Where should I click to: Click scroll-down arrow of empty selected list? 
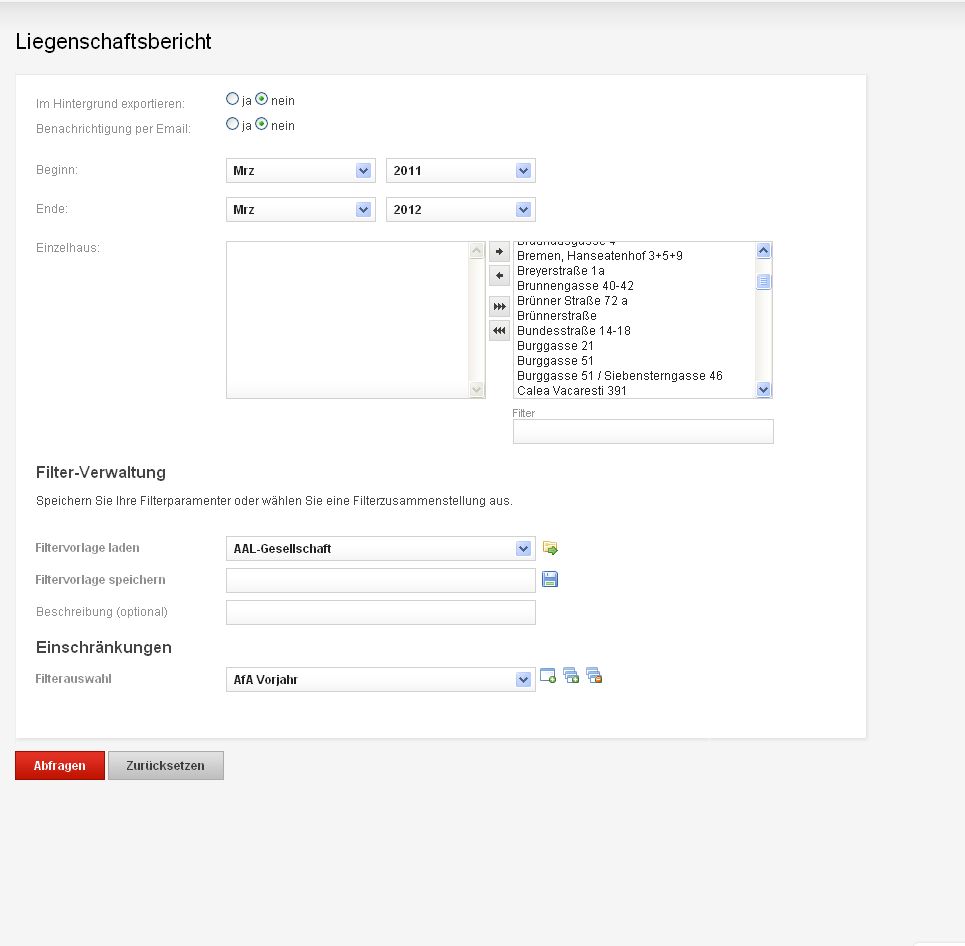(x=476, y=390)
